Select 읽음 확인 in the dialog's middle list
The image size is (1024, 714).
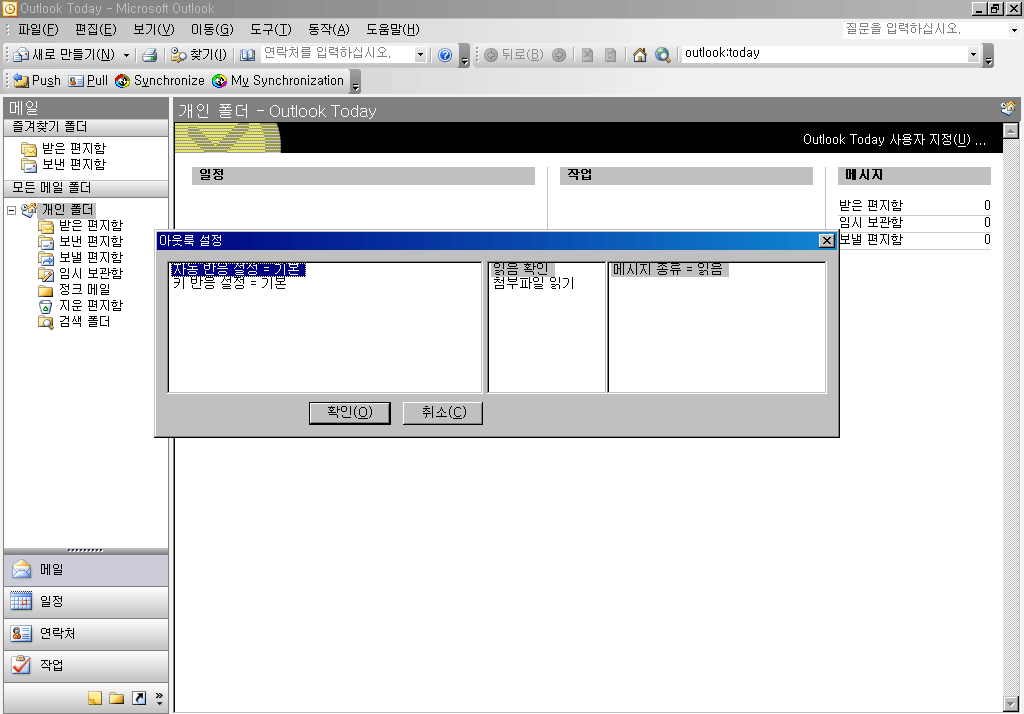click(521, 269)
